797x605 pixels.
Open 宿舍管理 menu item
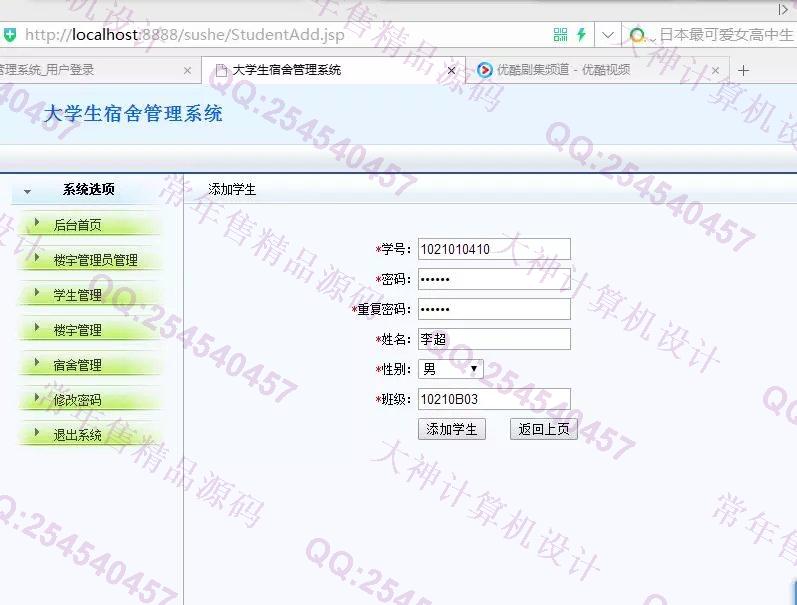(x=77, y=365)
